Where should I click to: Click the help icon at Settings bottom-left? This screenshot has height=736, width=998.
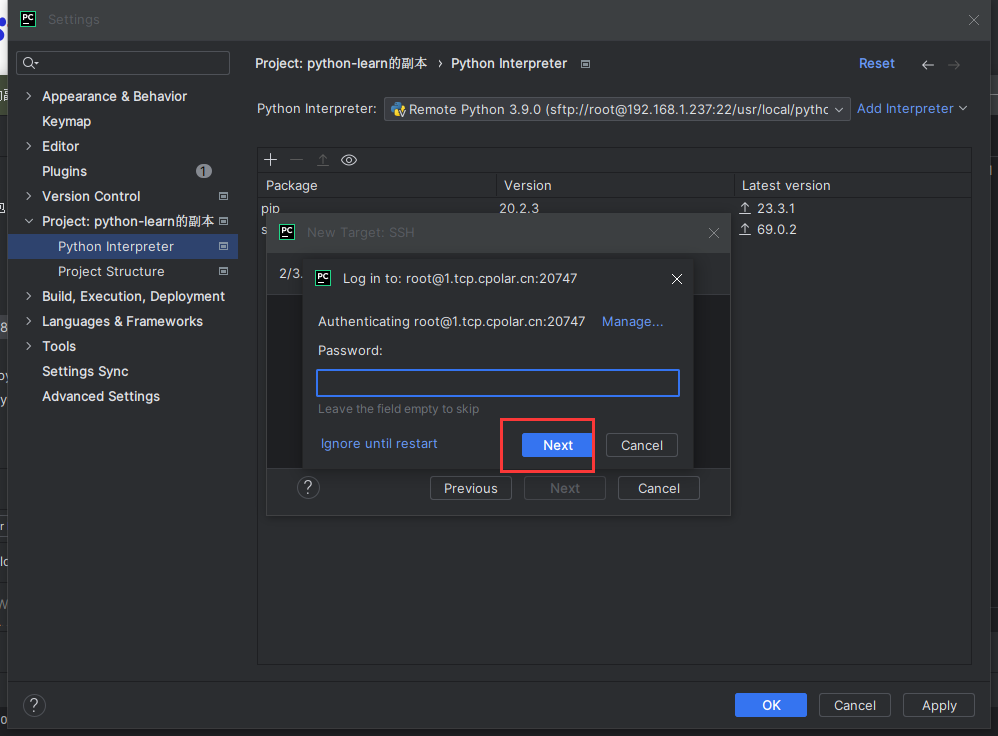tap(34, 705)
